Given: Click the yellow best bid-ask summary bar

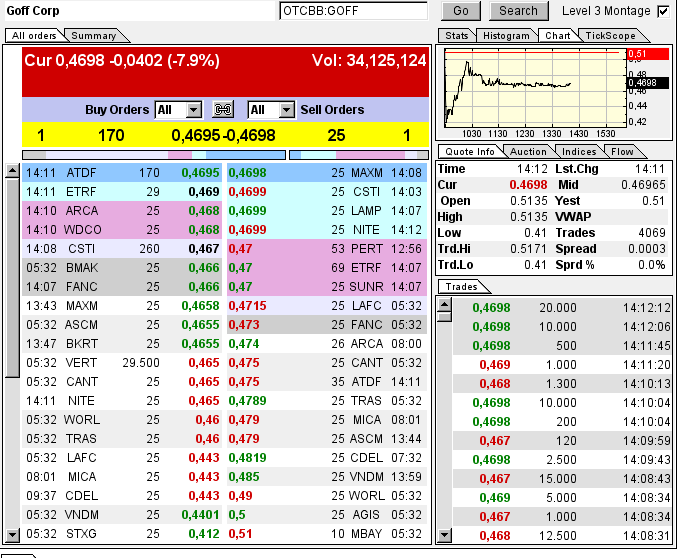Looking at the screenshot, I should click(225, 135).
